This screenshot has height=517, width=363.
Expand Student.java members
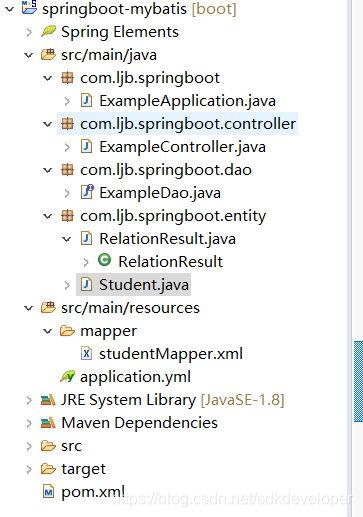click(x=67, y=285)
